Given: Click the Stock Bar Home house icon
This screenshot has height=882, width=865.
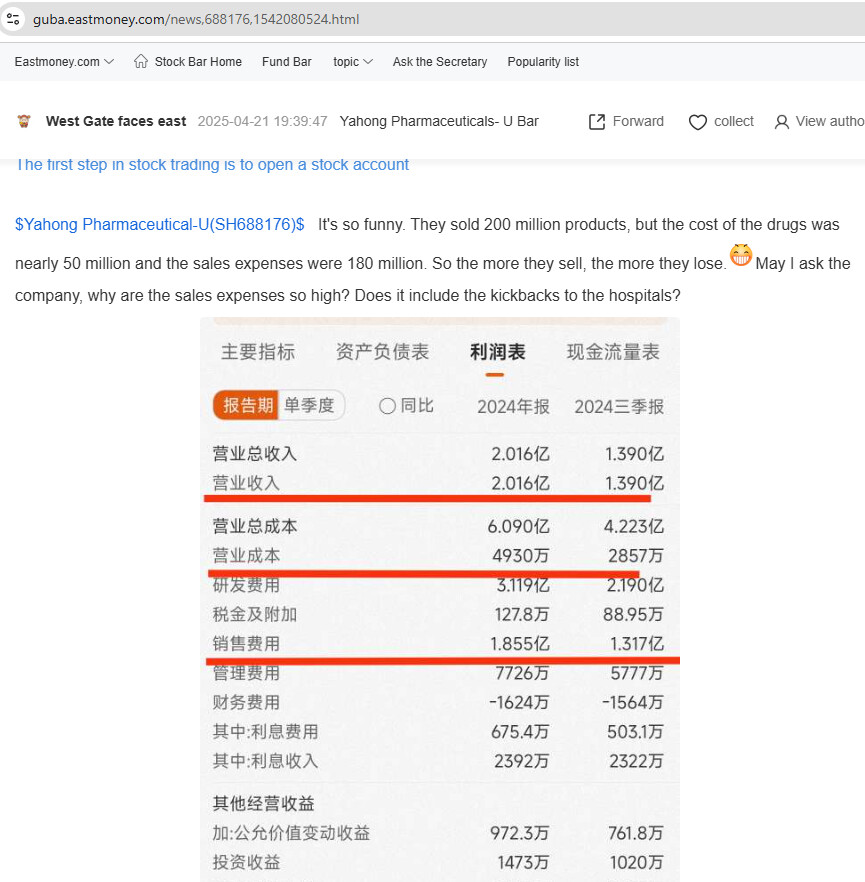Looking at the screenshot, I should click(x=141, y=61).
